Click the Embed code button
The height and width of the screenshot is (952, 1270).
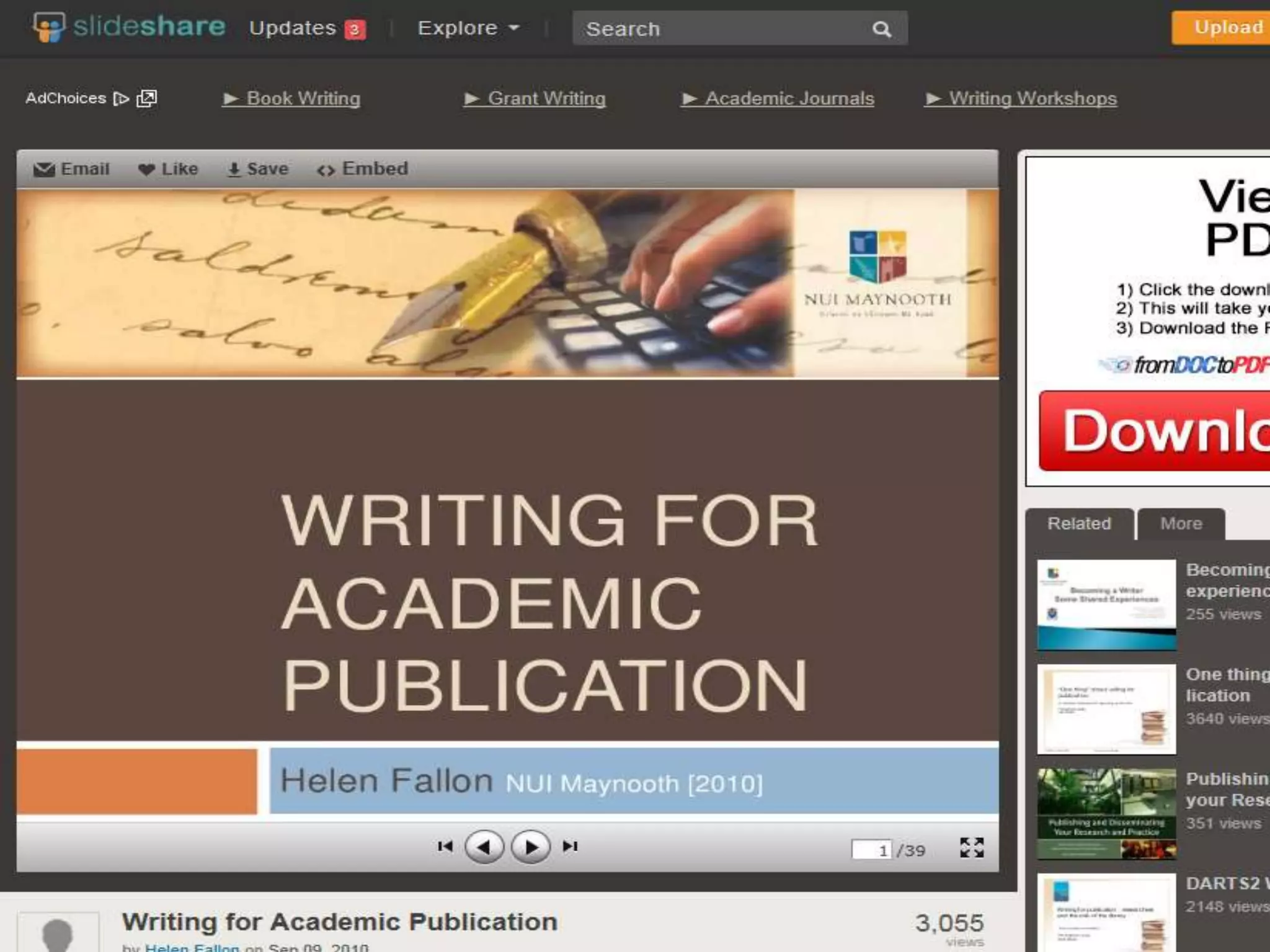point(363,169)
